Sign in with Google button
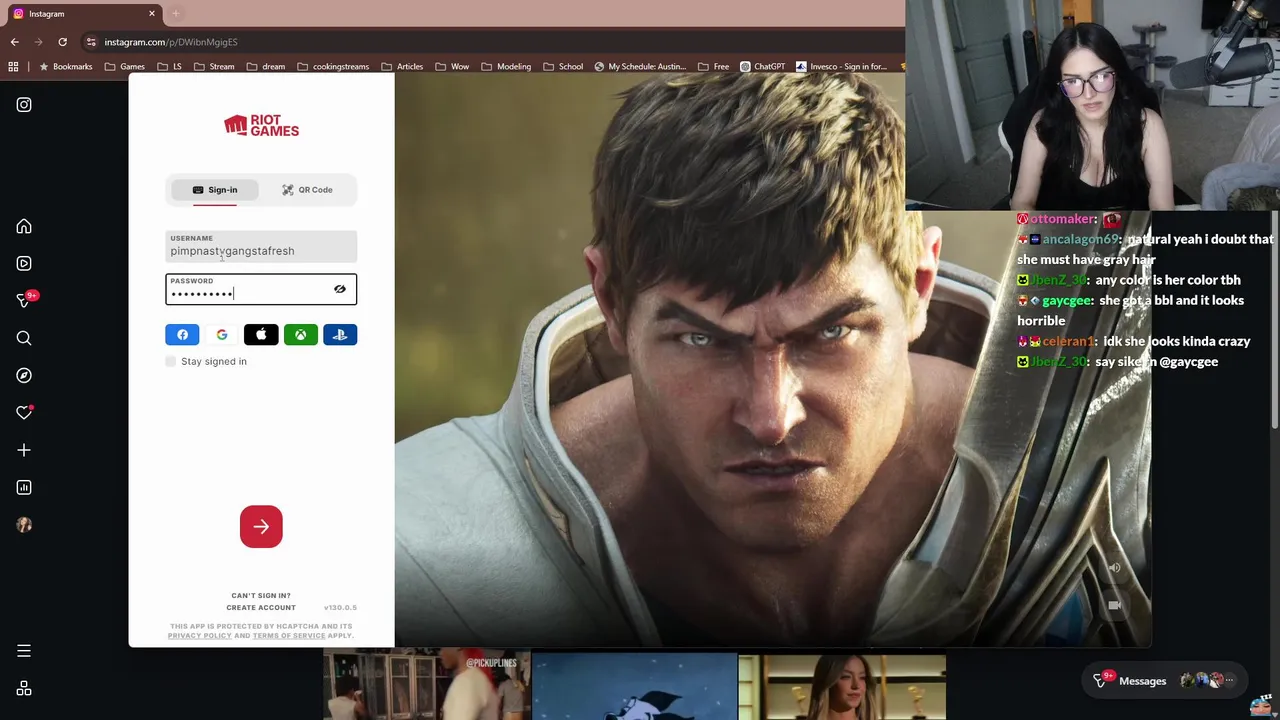 click(222, 335)
